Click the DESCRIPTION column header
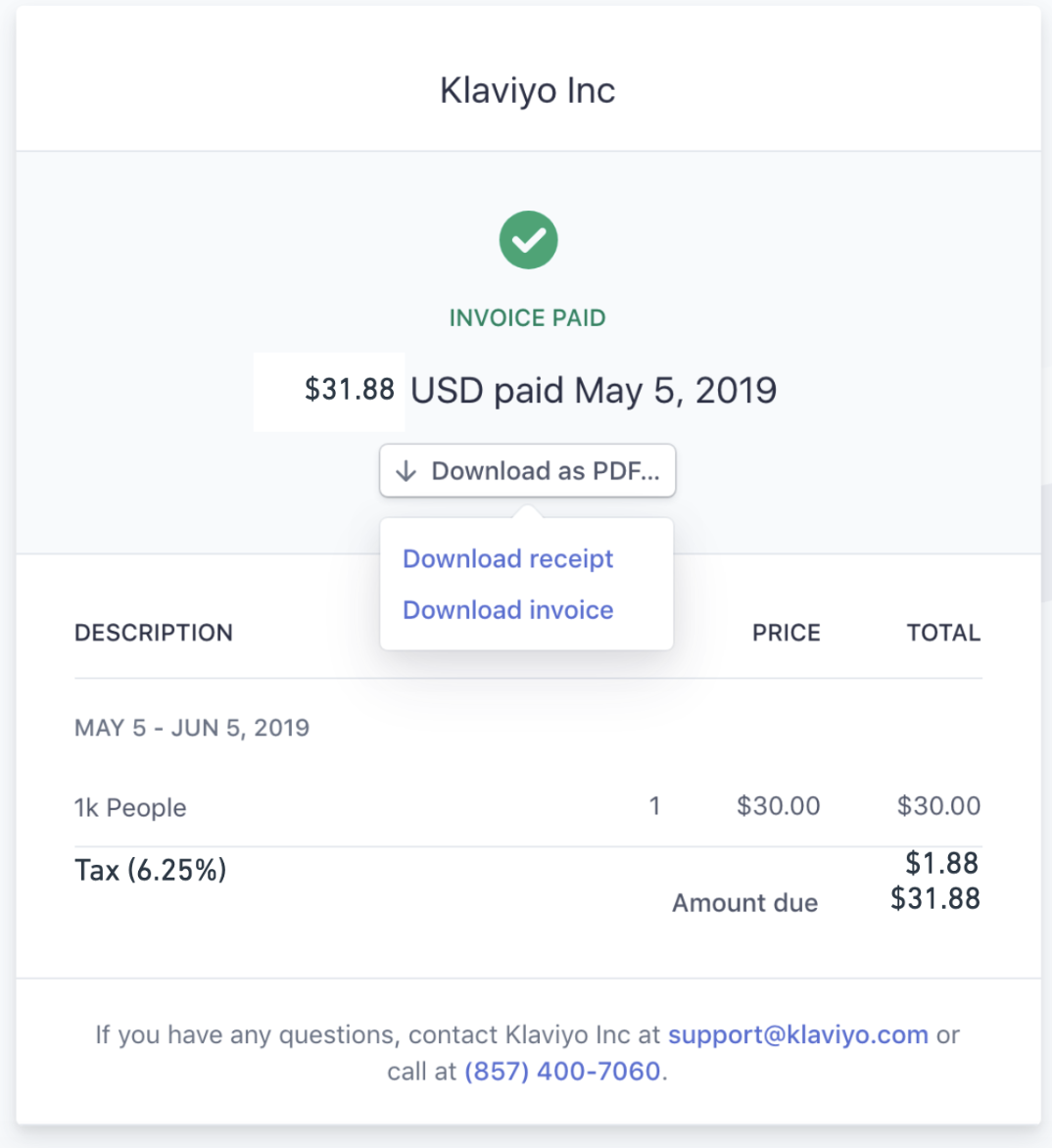This screenshot has width=1052, height=1148. click(x=154, y=633)
